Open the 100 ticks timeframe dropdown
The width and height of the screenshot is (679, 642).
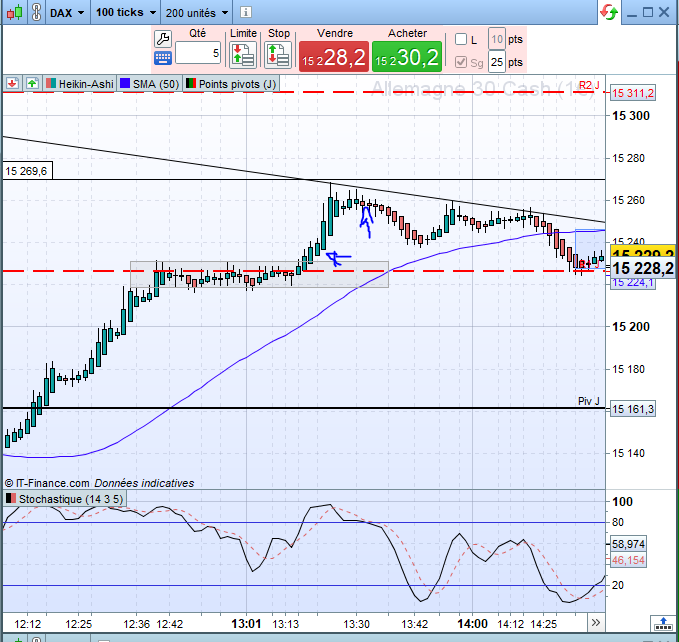click(126, 13)
